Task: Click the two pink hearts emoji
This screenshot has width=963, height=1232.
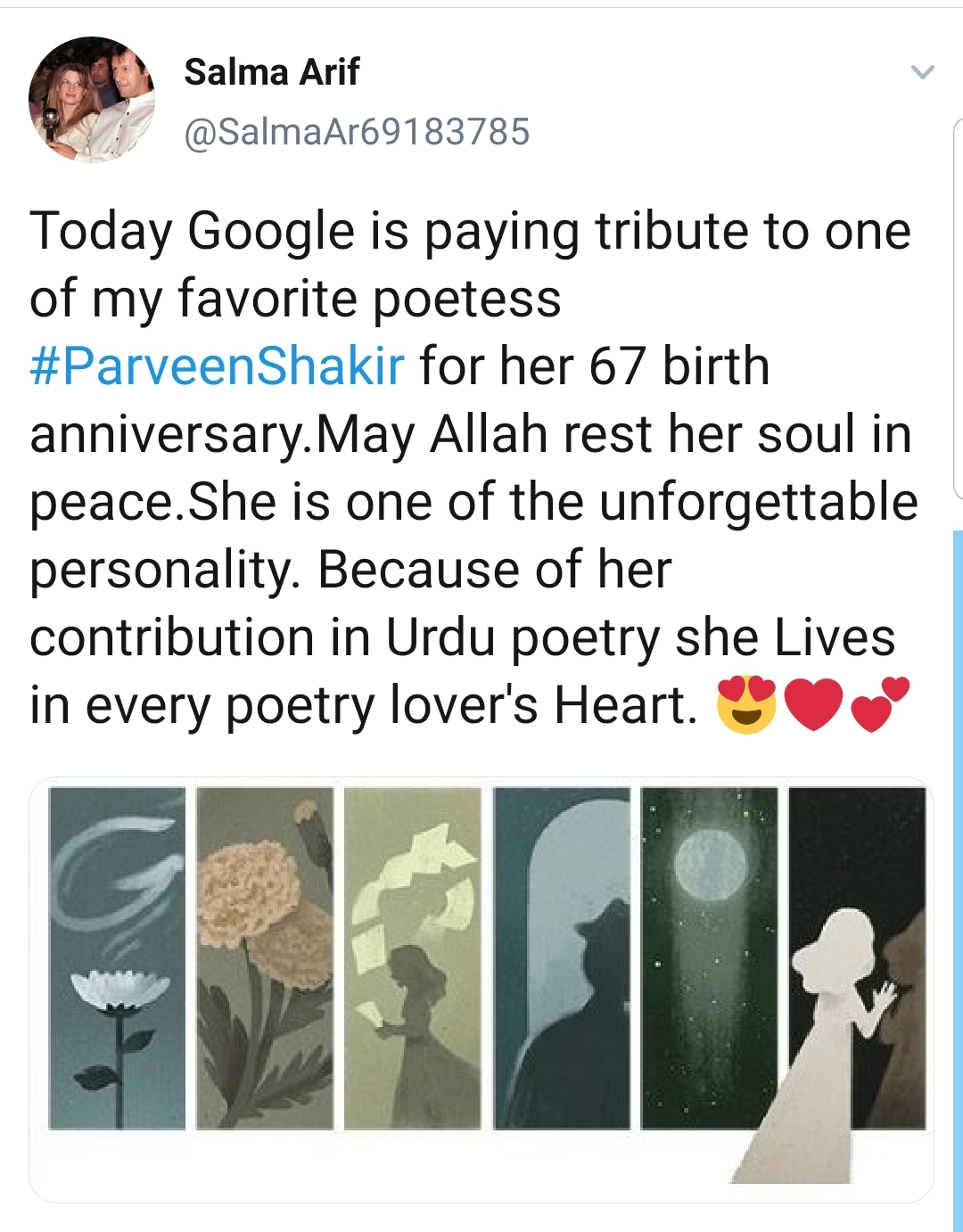Action: pyautogui.click(x=880, y=704)
